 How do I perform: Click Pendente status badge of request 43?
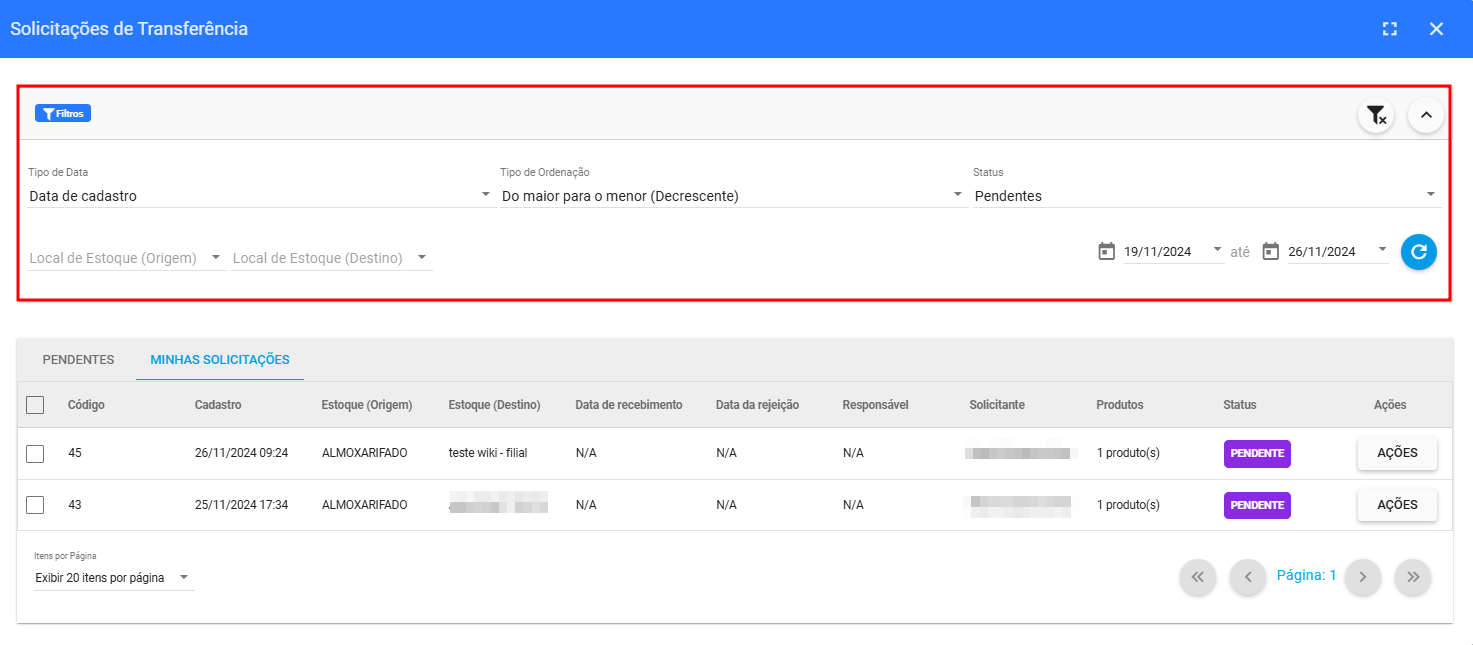[1257, 505]
